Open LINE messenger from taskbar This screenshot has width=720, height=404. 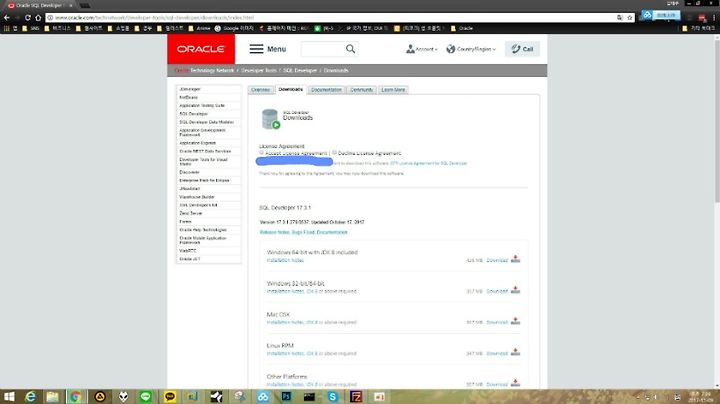(146, 397)
